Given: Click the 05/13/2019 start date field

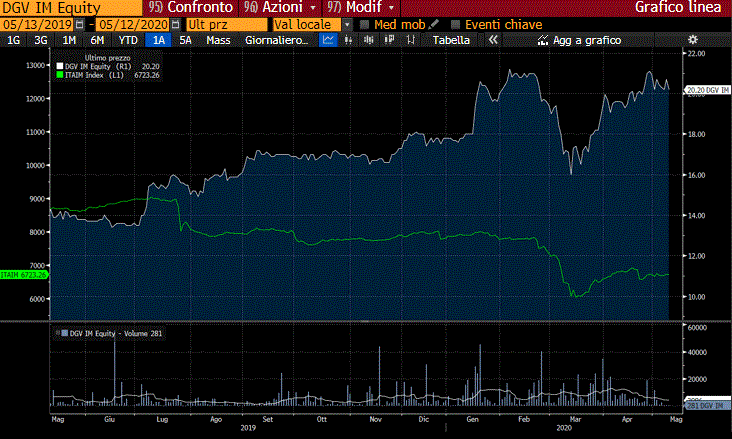Looking at the screenshot, I should pyautogui.click(x=37, y=24).
